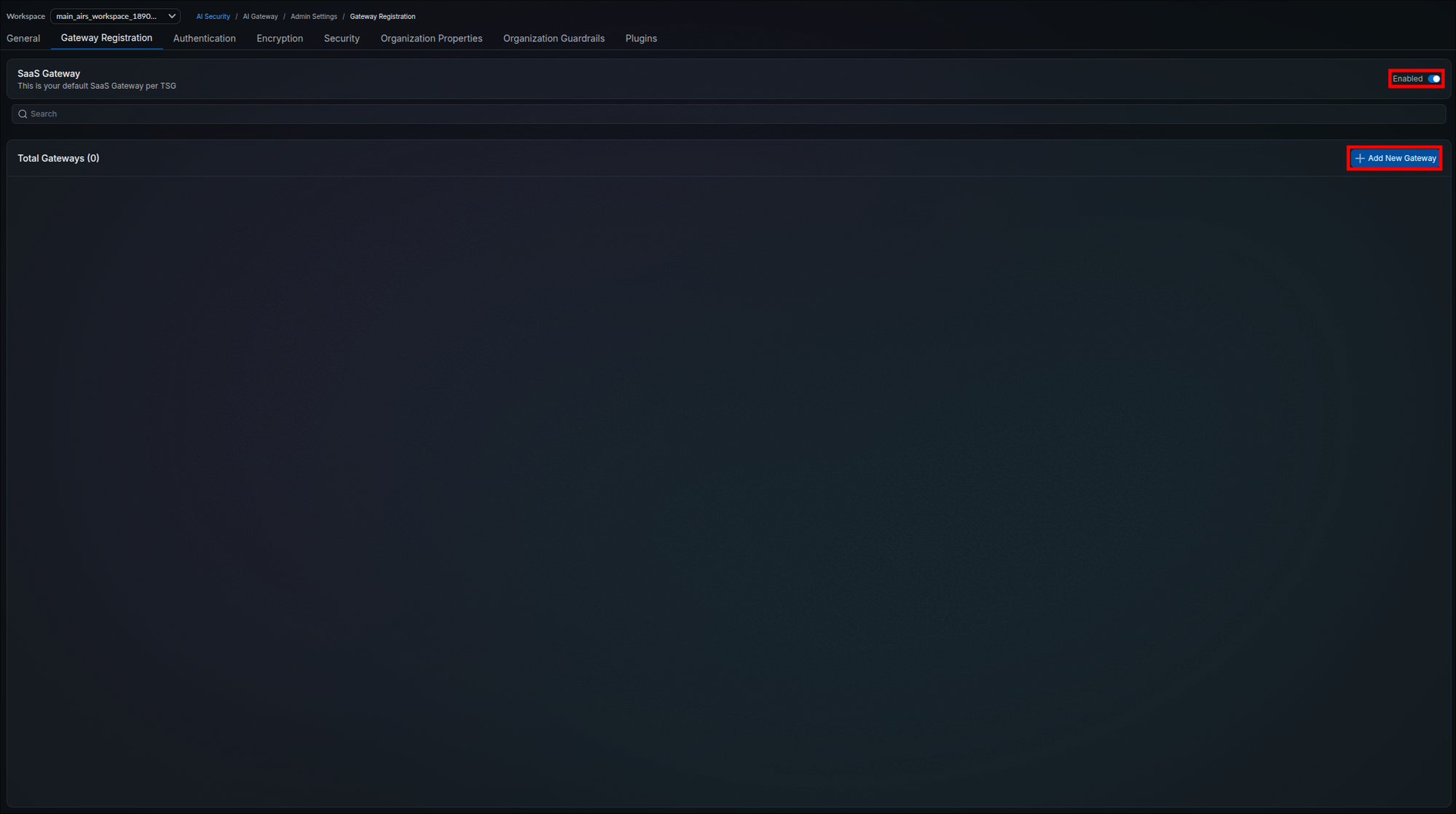
Task: Click the Add New Gateway button
Action: [x=1395, y=158]
